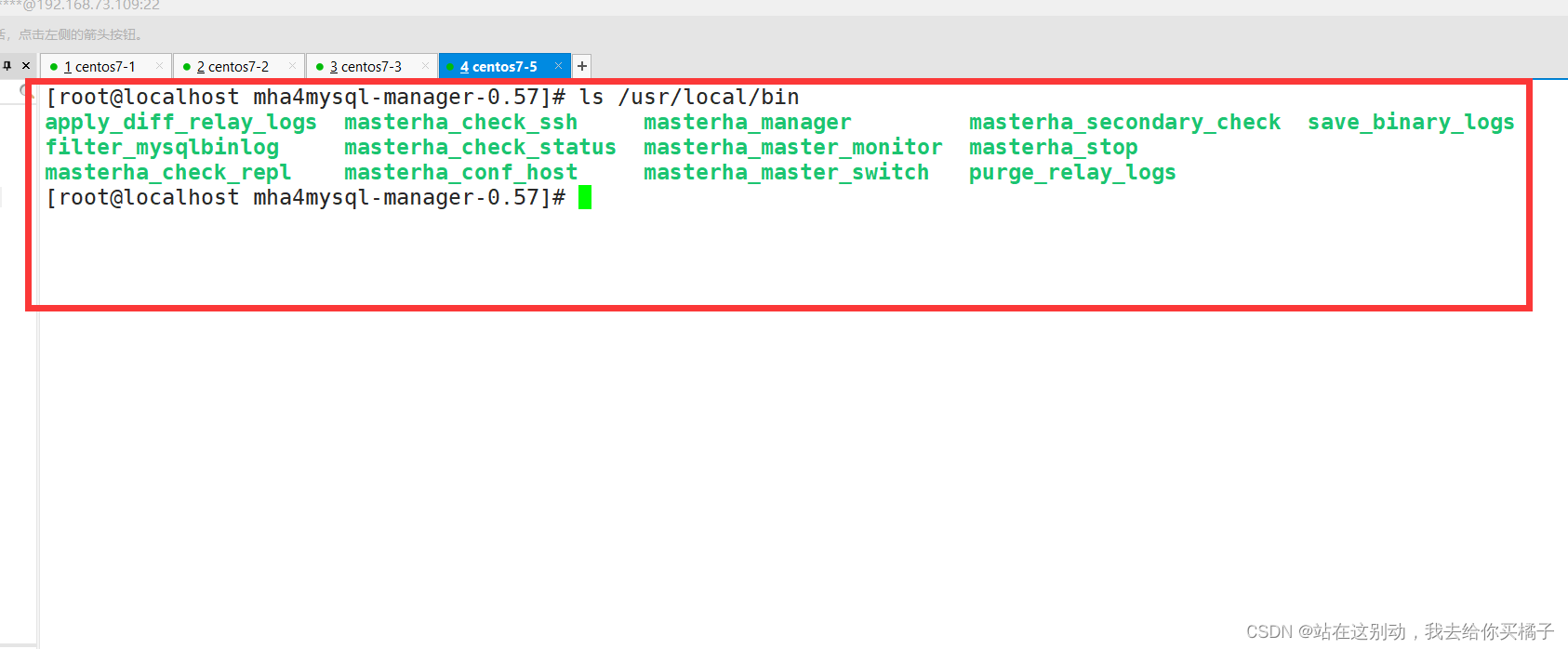
Task: Pin the side panel with pin icon
Action: (x=7, y=66)
